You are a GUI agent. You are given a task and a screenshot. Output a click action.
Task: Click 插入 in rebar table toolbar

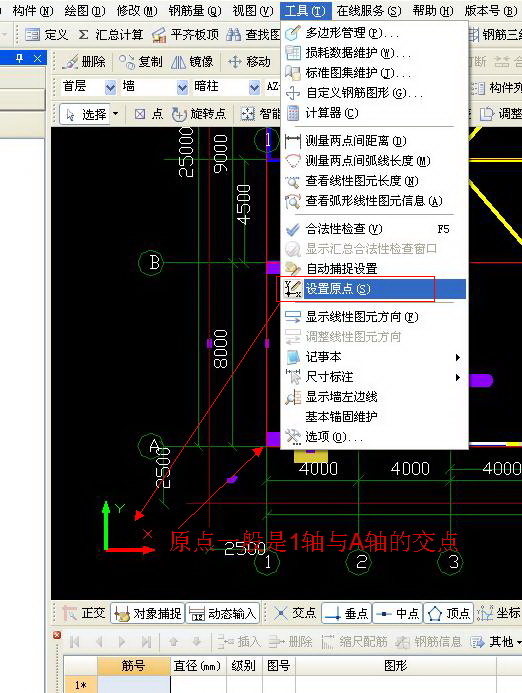tap(240, 641)
